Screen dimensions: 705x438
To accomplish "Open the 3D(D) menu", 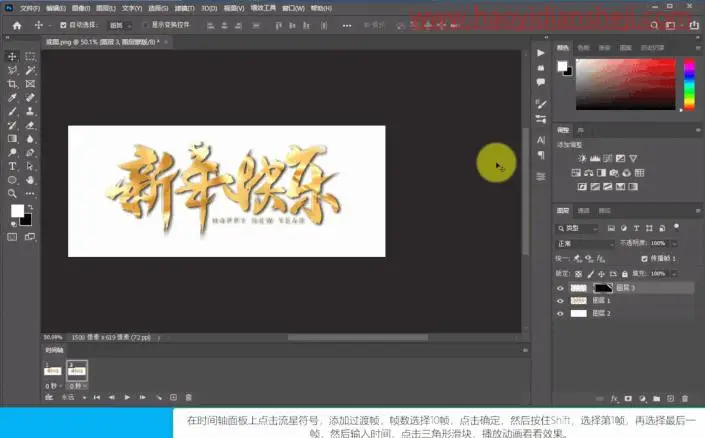I will [x=209, y=8].
